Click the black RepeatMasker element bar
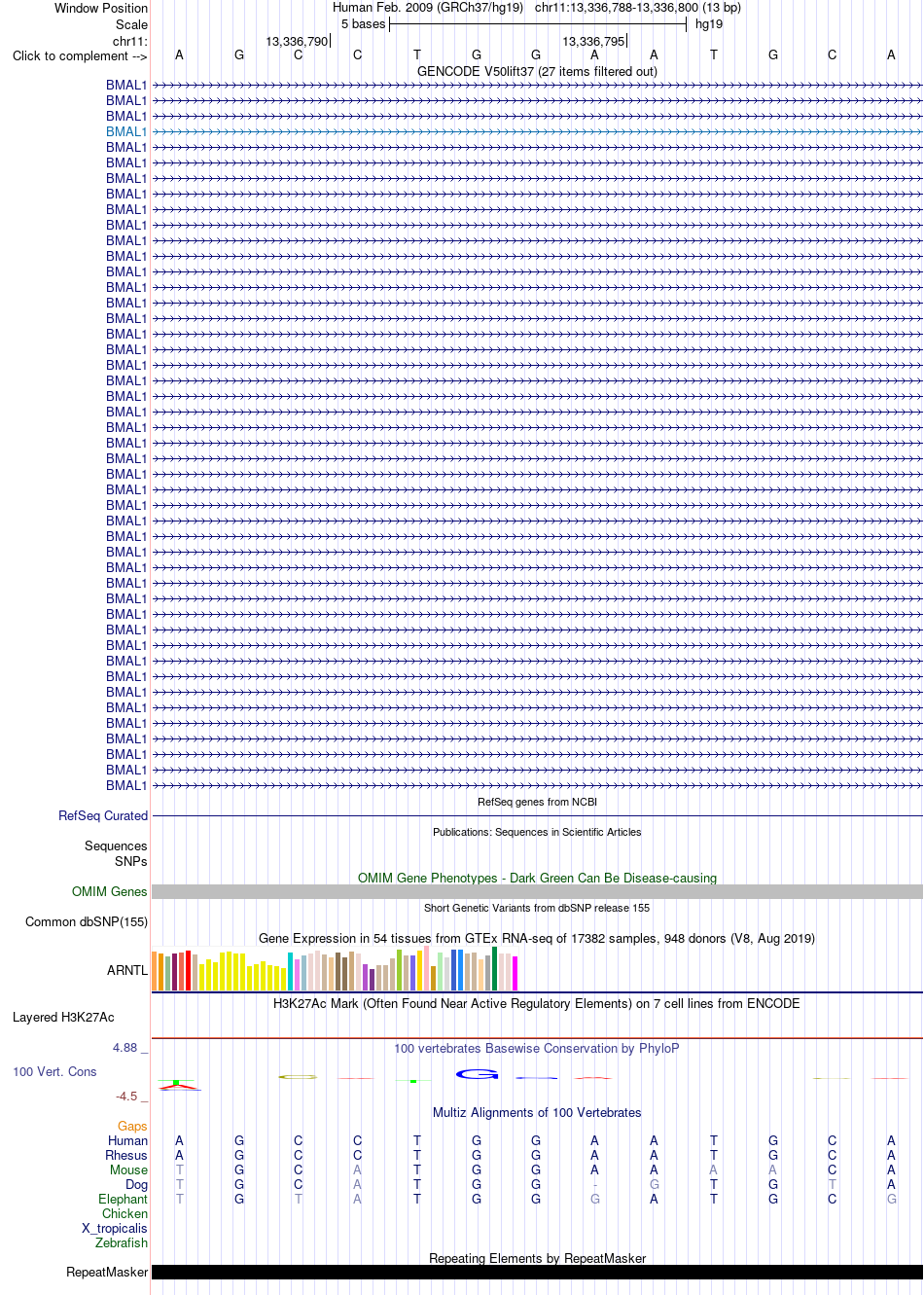Image resolution: width=924 pixels, height=1295 pixels. click(x=537, y=1272)
